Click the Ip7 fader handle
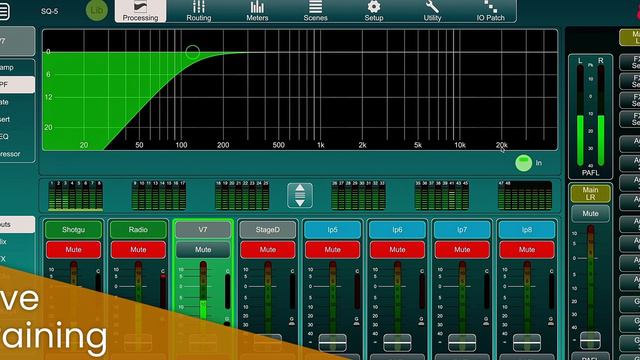Image resolution: width=640 pixels, height=360 pixels. click(462, 342)
